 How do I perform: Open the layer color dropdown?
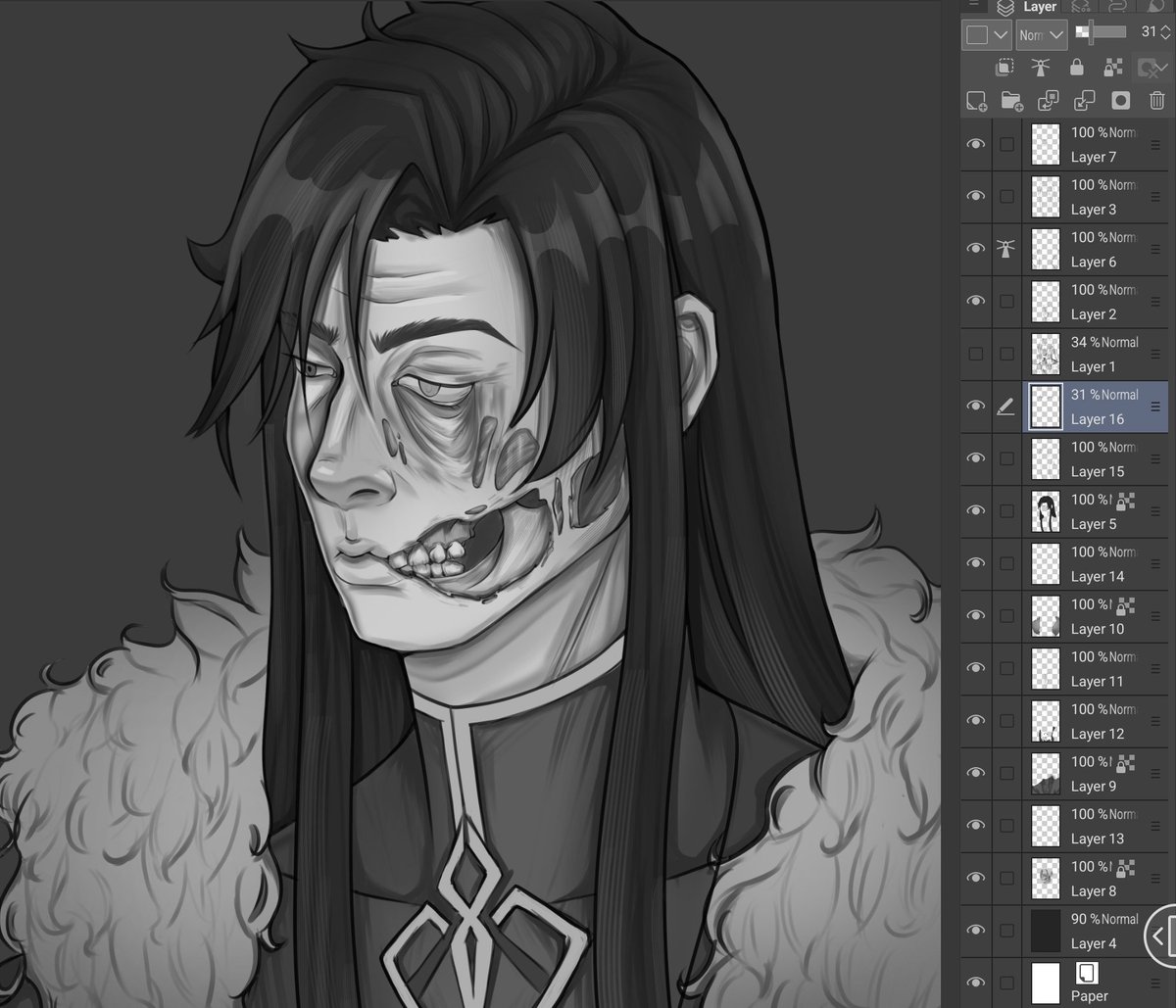(x=987, y=35)
